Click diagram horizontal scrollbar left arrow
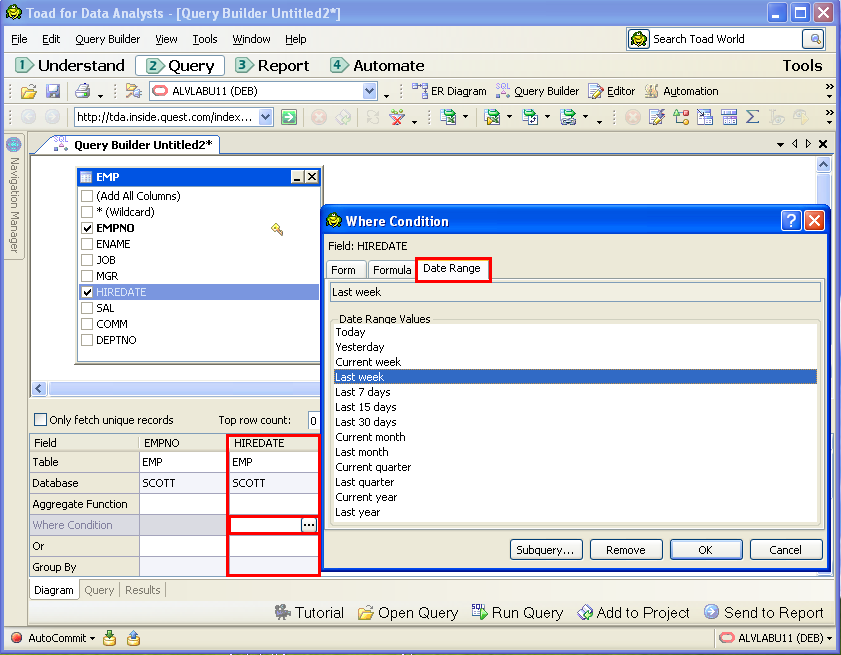841x655 pixels. (x=39, y=388)
